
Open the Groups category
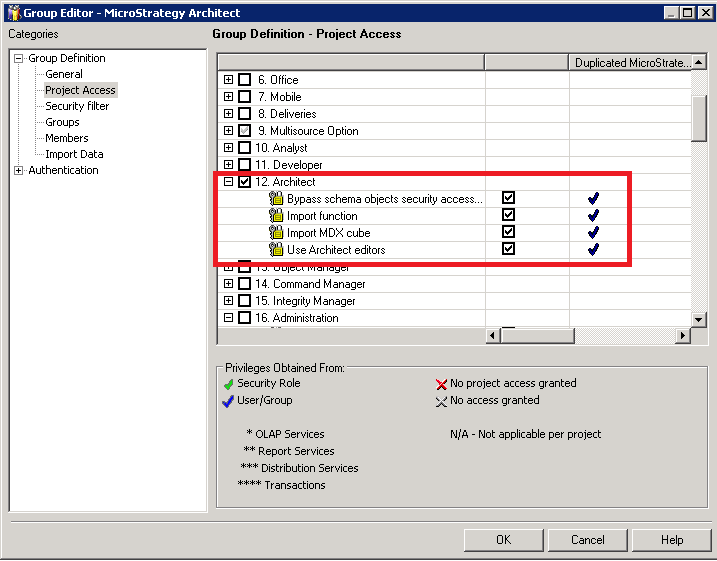click(x=62, y=122)
